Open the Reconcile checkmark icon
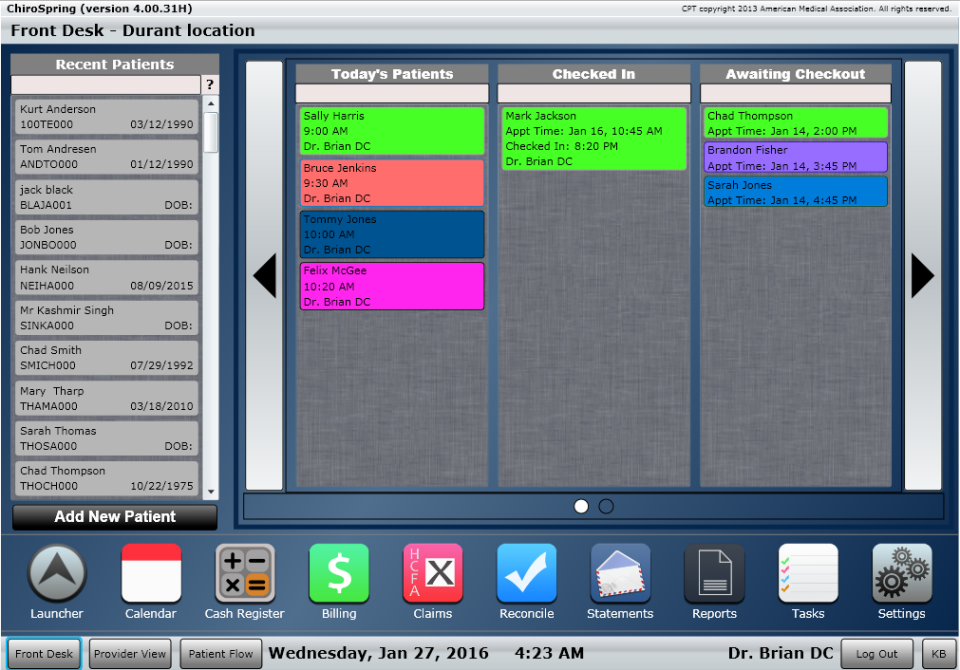The width and height of the screenshot is (960, 670). (527, 574)
